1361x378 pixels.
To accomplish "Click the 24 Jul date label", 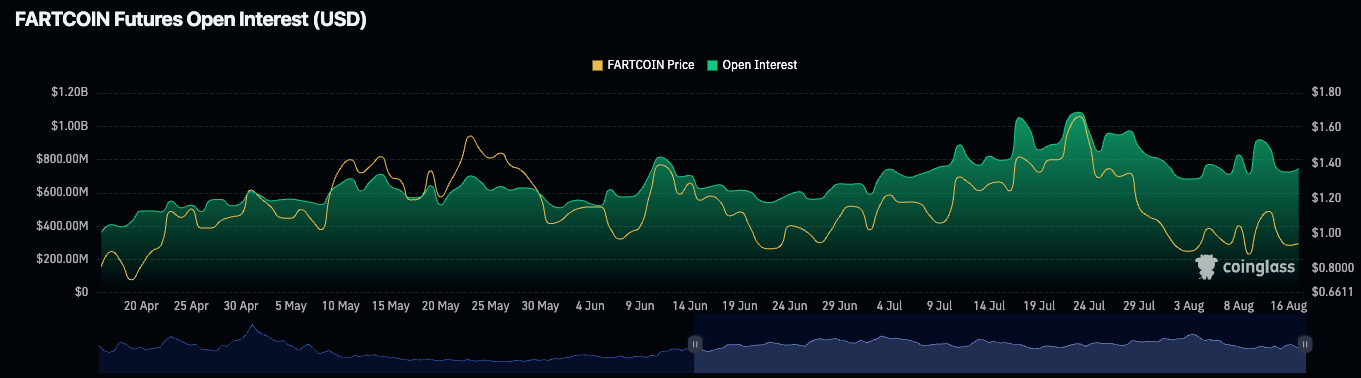I will [1090, 306].
